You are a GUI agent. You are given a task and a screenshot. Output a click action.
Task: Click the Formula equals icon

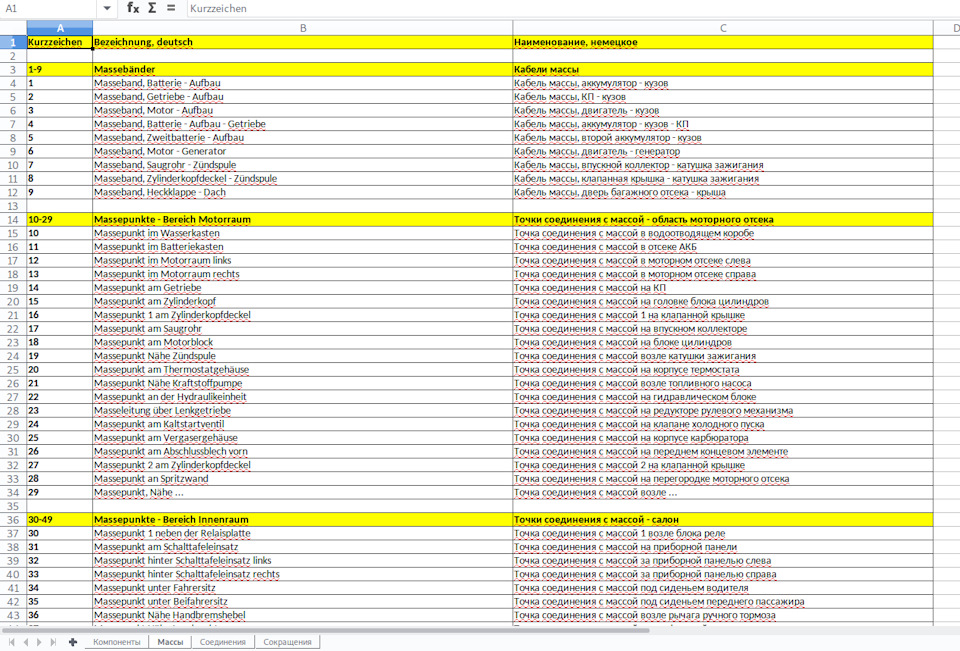(171, 8)
